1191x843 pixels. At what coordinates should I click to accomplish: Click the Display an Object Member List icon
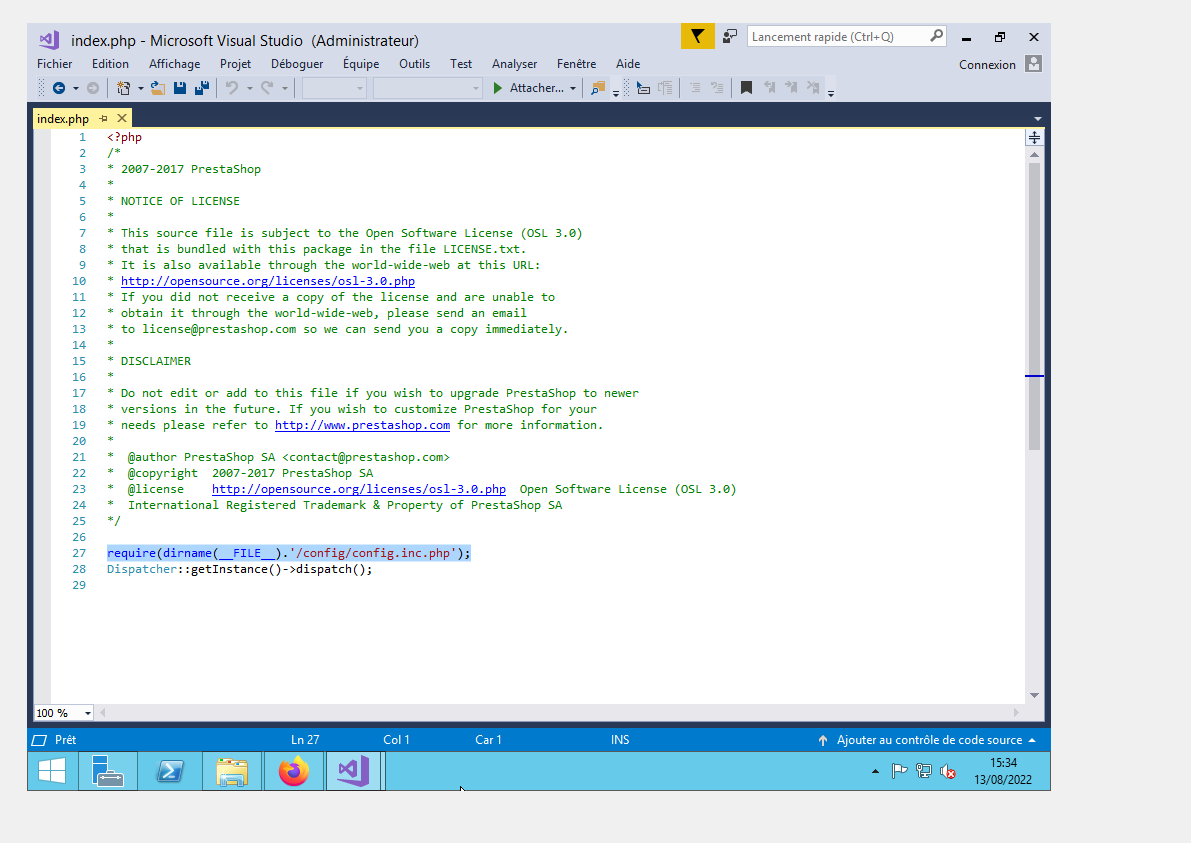(643, 88)
